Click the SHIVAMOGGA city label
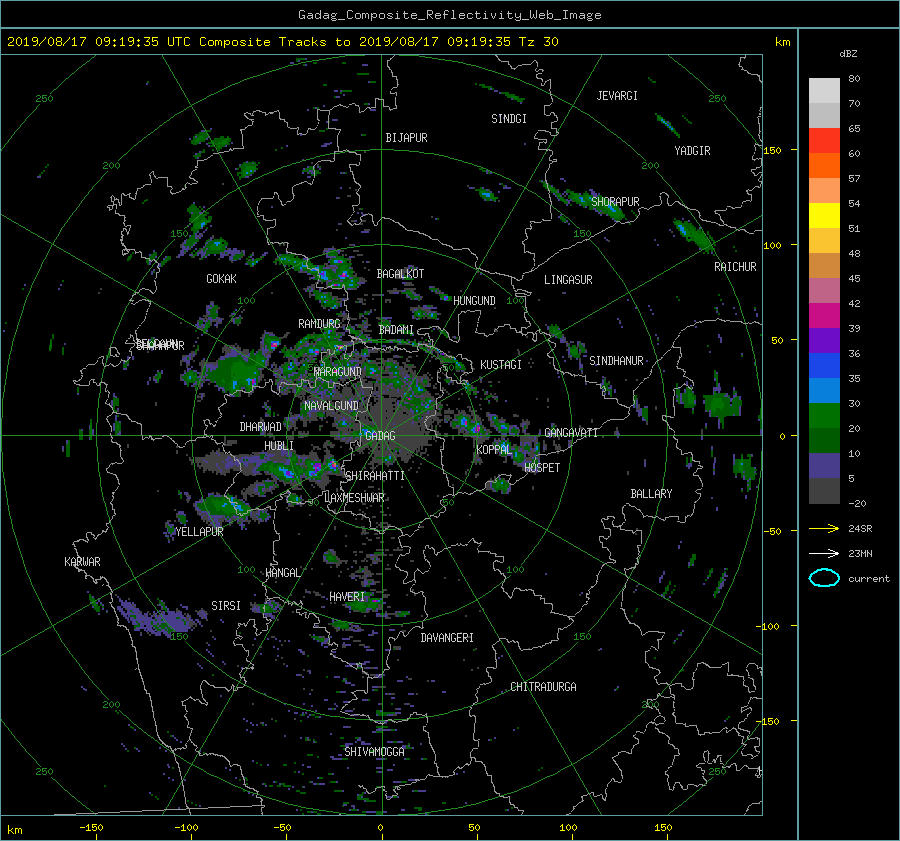 point(374,751)
